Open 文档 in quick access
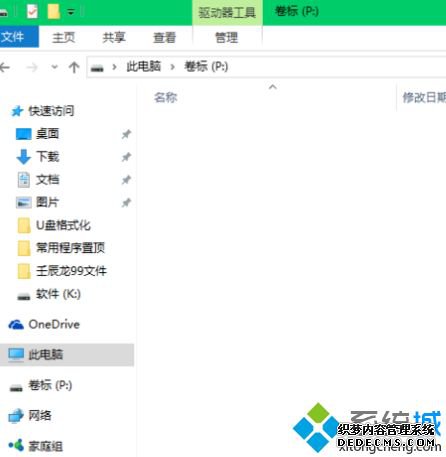This screenshot has height=457, width=446. [x=48, y=180]
